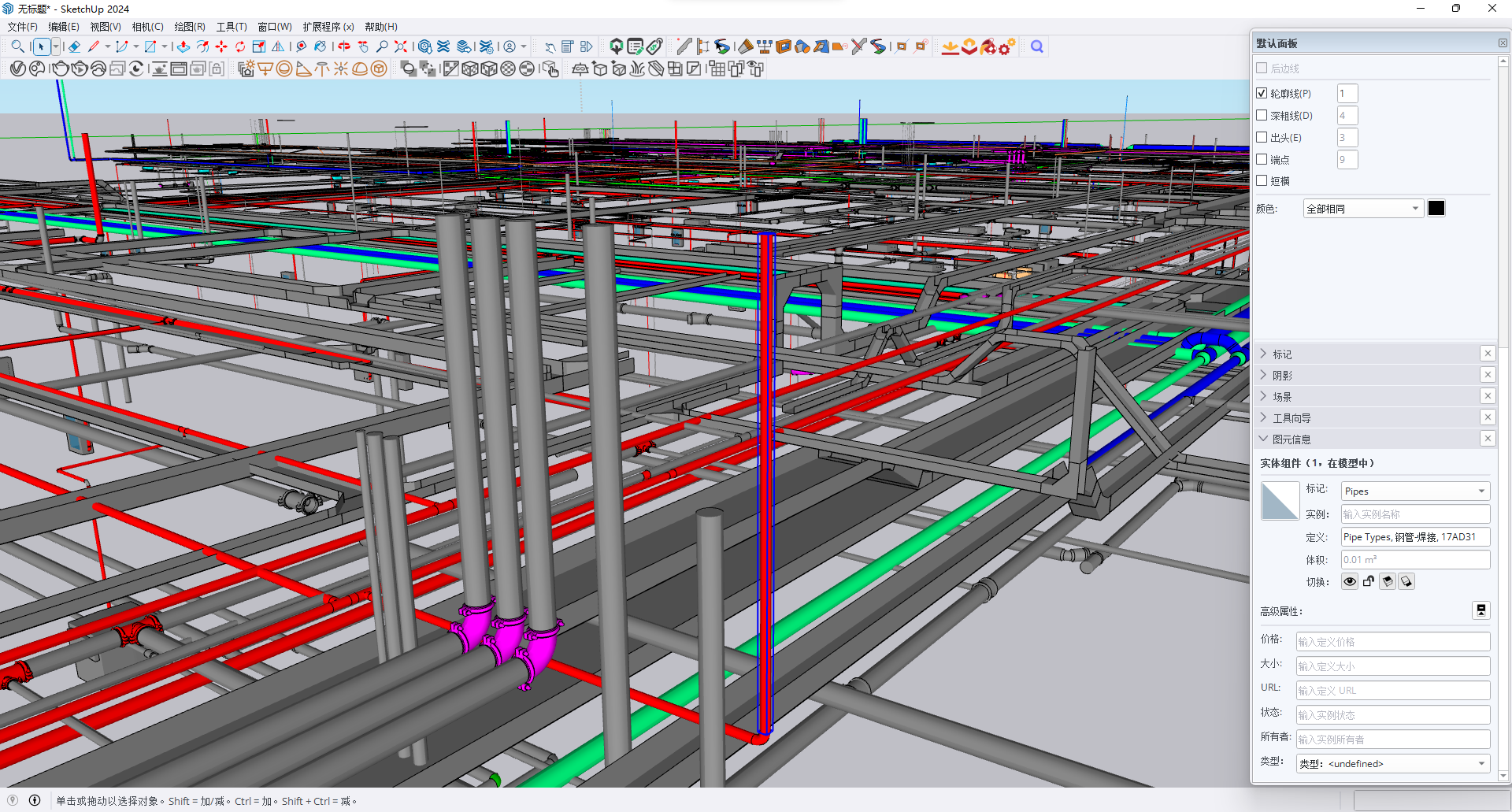The width and height of the screenshot is (1512, 812).
Task: Activate the Push/Pull tool
Action: pyautogui.click(x=183, y=46)
